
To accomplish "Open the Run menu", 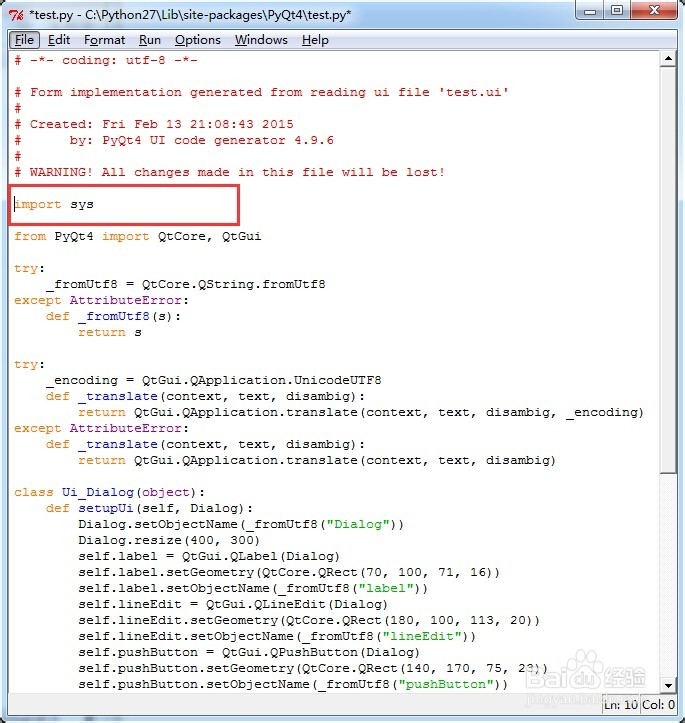I will [150, 40].
